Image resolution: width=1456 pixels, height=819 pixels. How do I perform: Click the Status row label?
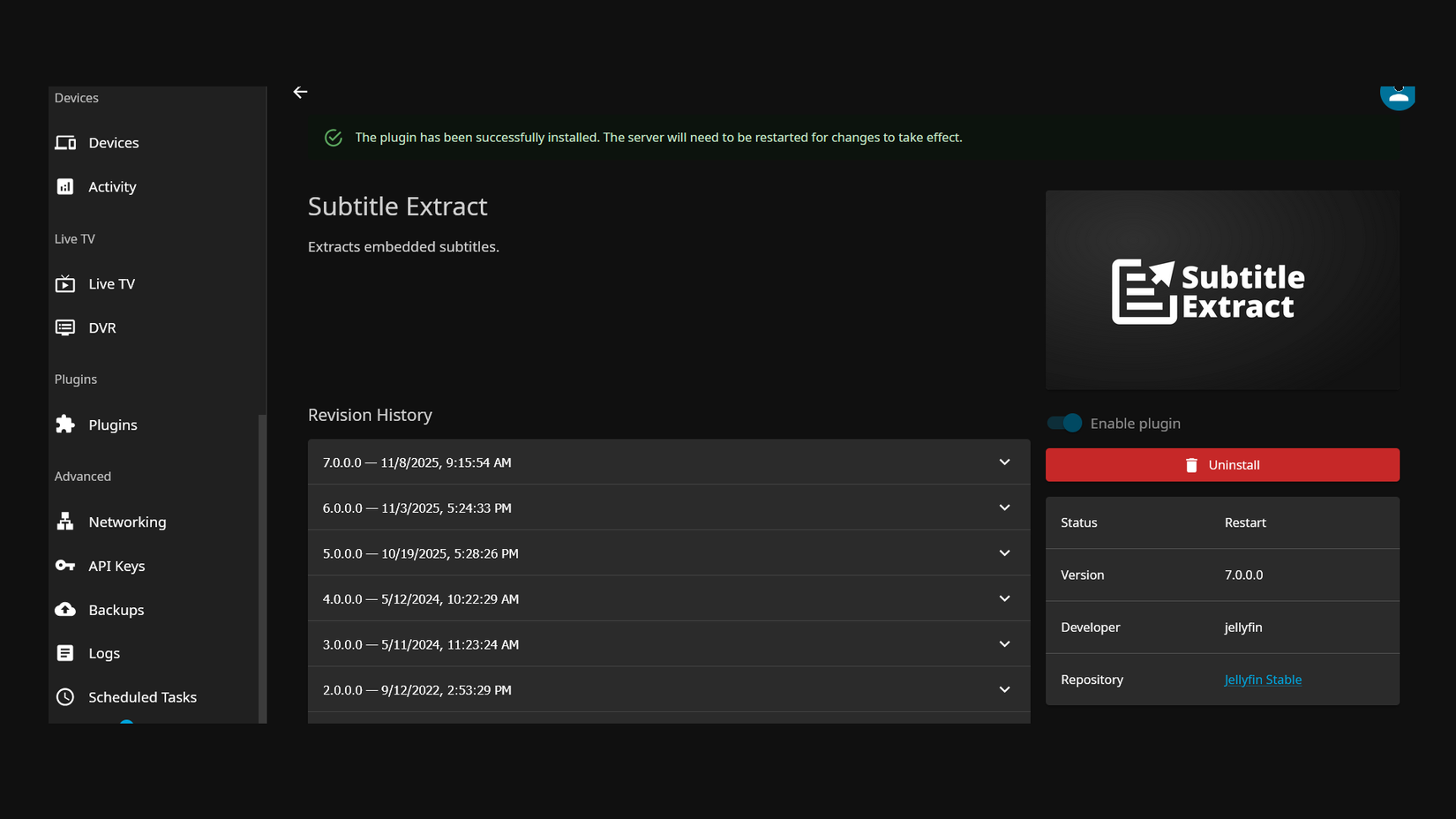click(x=1078, y=522)
